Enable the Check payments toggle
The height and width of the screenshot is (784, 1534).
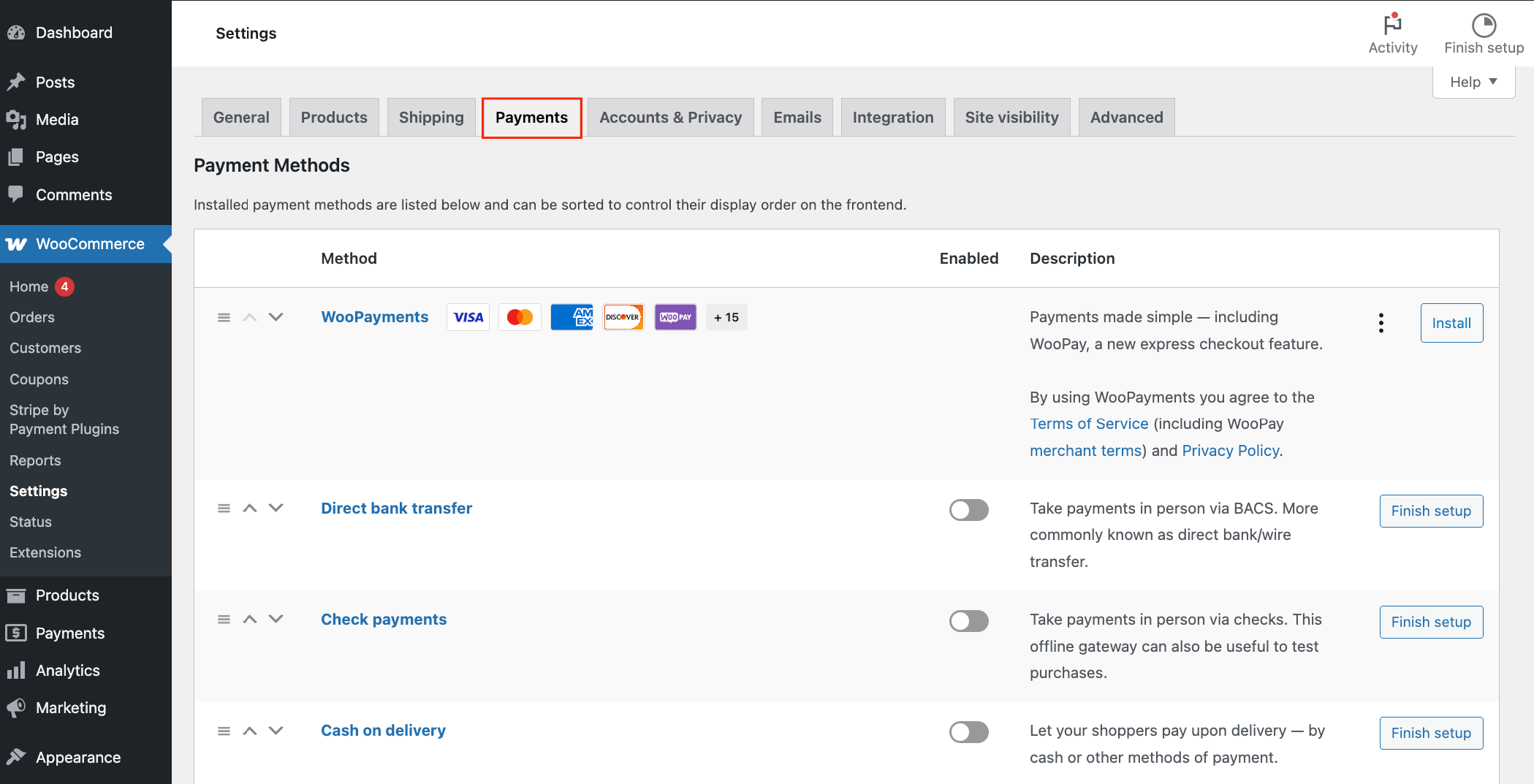tap(969, 621)
